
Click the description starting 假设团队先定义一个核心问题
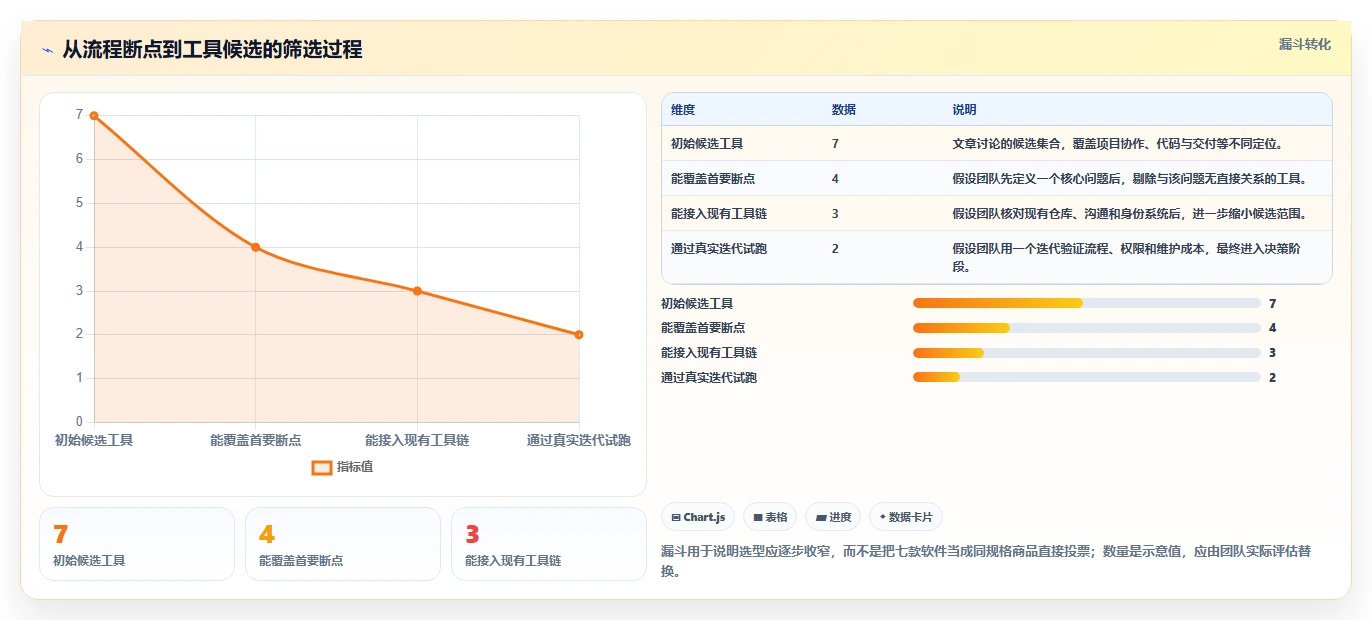(x=1129, y=179)
